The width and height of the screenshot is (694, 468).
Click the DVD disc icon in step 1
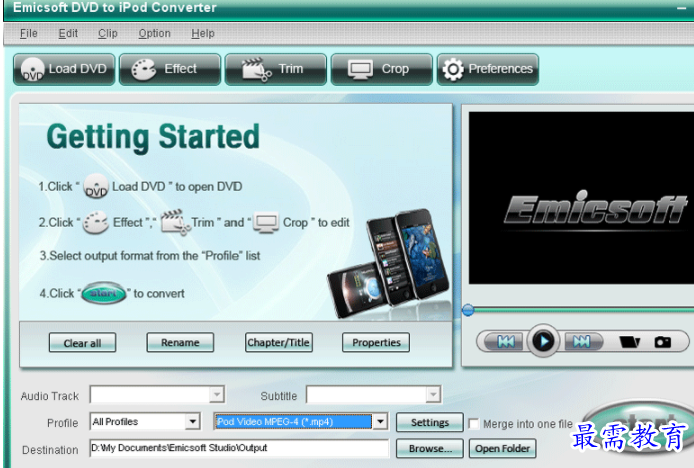click(96, 186)
